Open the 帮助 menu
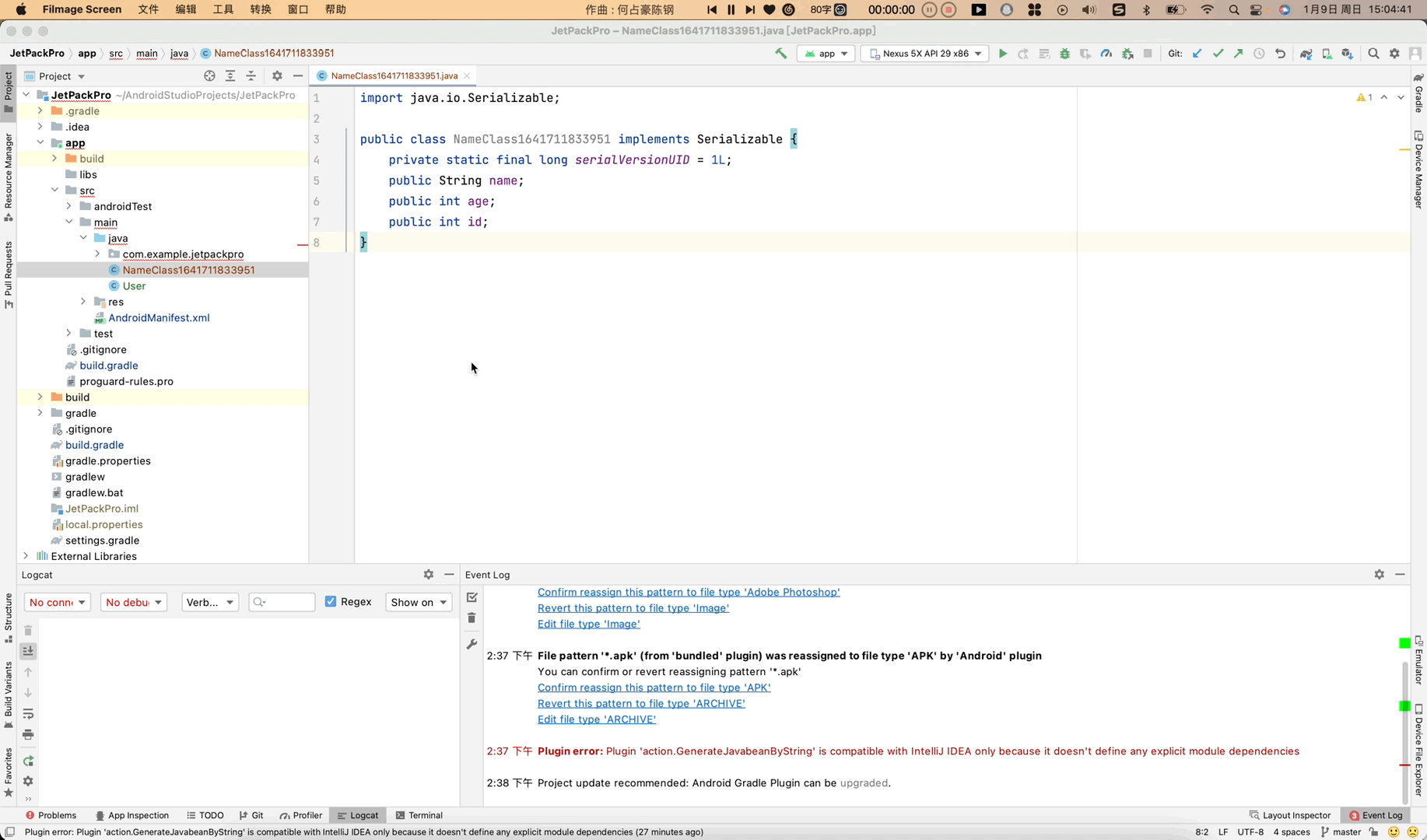1427x840 pixels. click(x=335, y=9)
